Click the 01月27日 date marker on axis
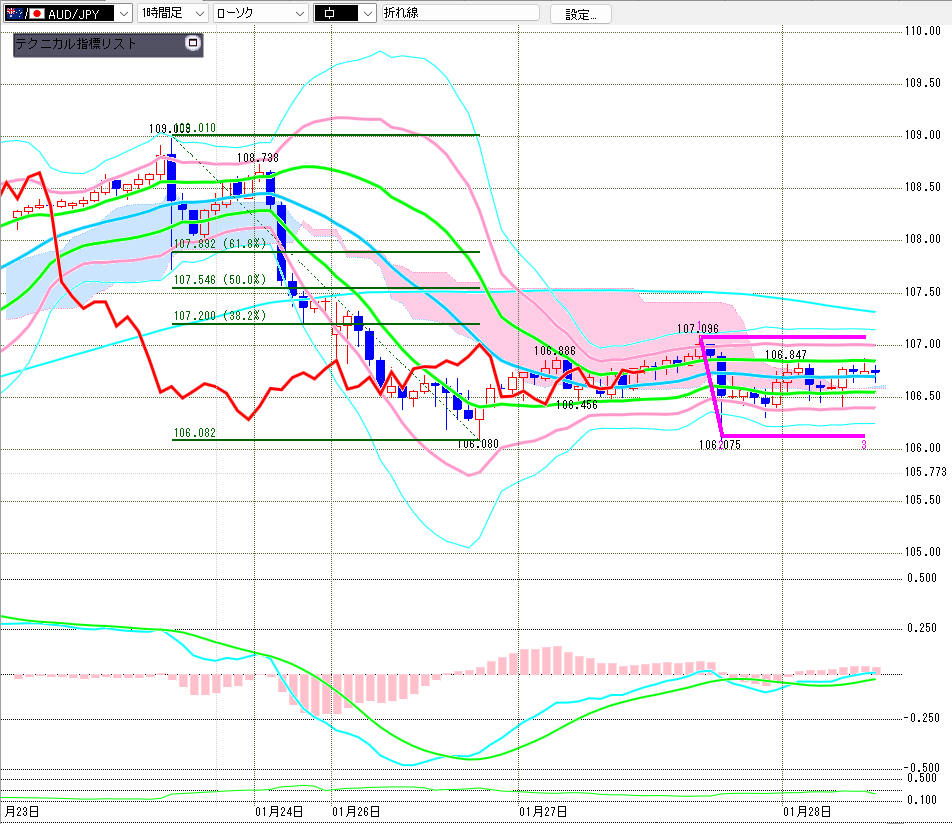This screenshot has width=952, height=824. coord(543,812)
